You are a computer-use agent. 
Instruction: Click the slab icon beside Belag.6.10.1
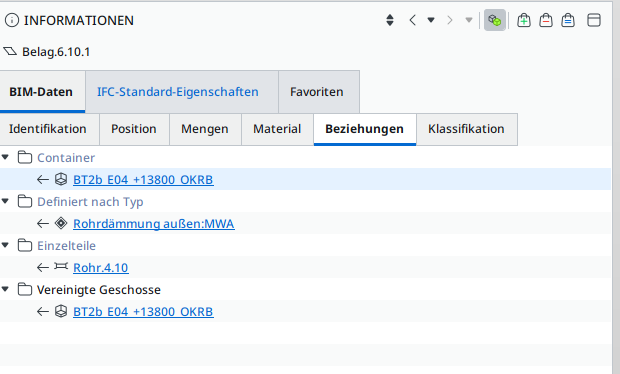pyautogui.click(x=10, y=51)
